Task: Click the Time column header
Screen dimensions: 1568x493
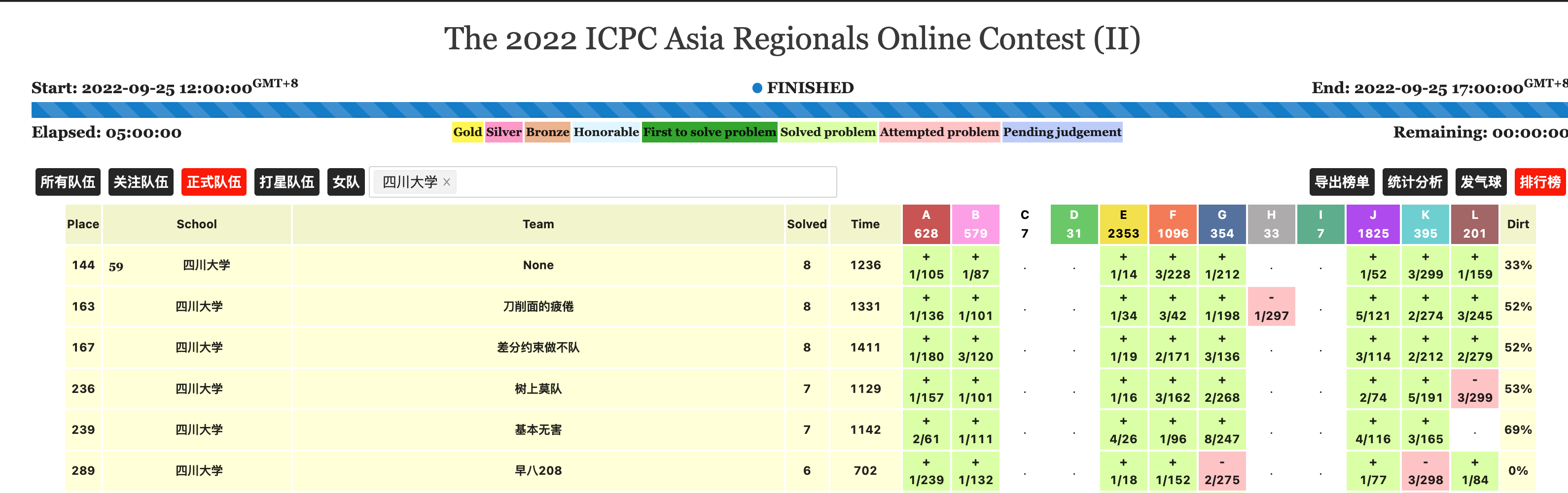Action: pyautogui.click(x=865, y=224)
